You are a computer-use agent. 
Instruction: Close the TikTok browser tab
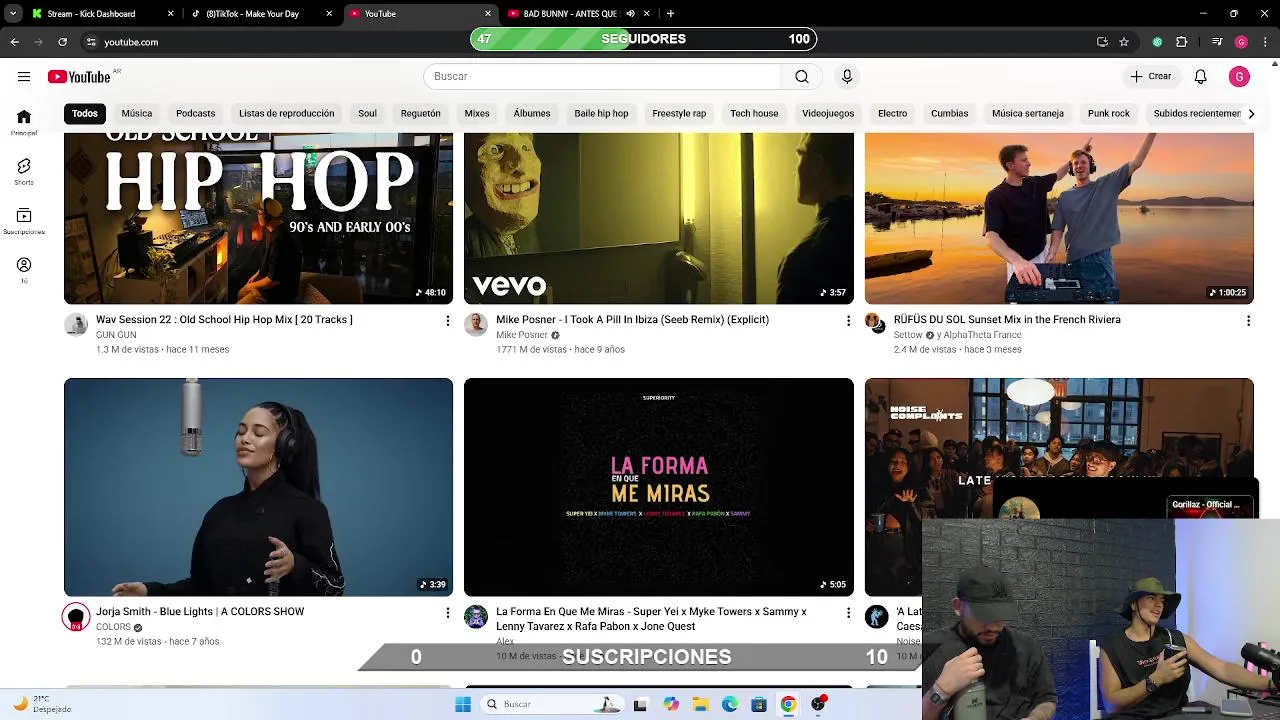click(329, 14)
